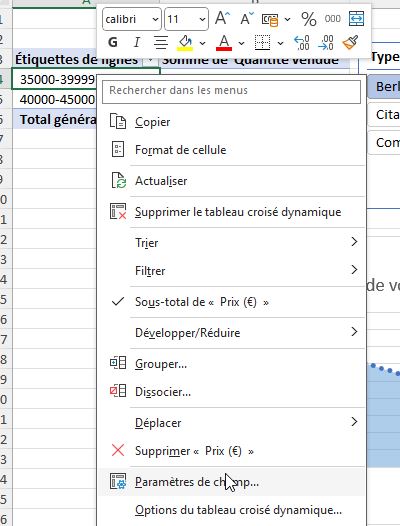
Task: Increase decimal places icon
Action: (302, 43)
